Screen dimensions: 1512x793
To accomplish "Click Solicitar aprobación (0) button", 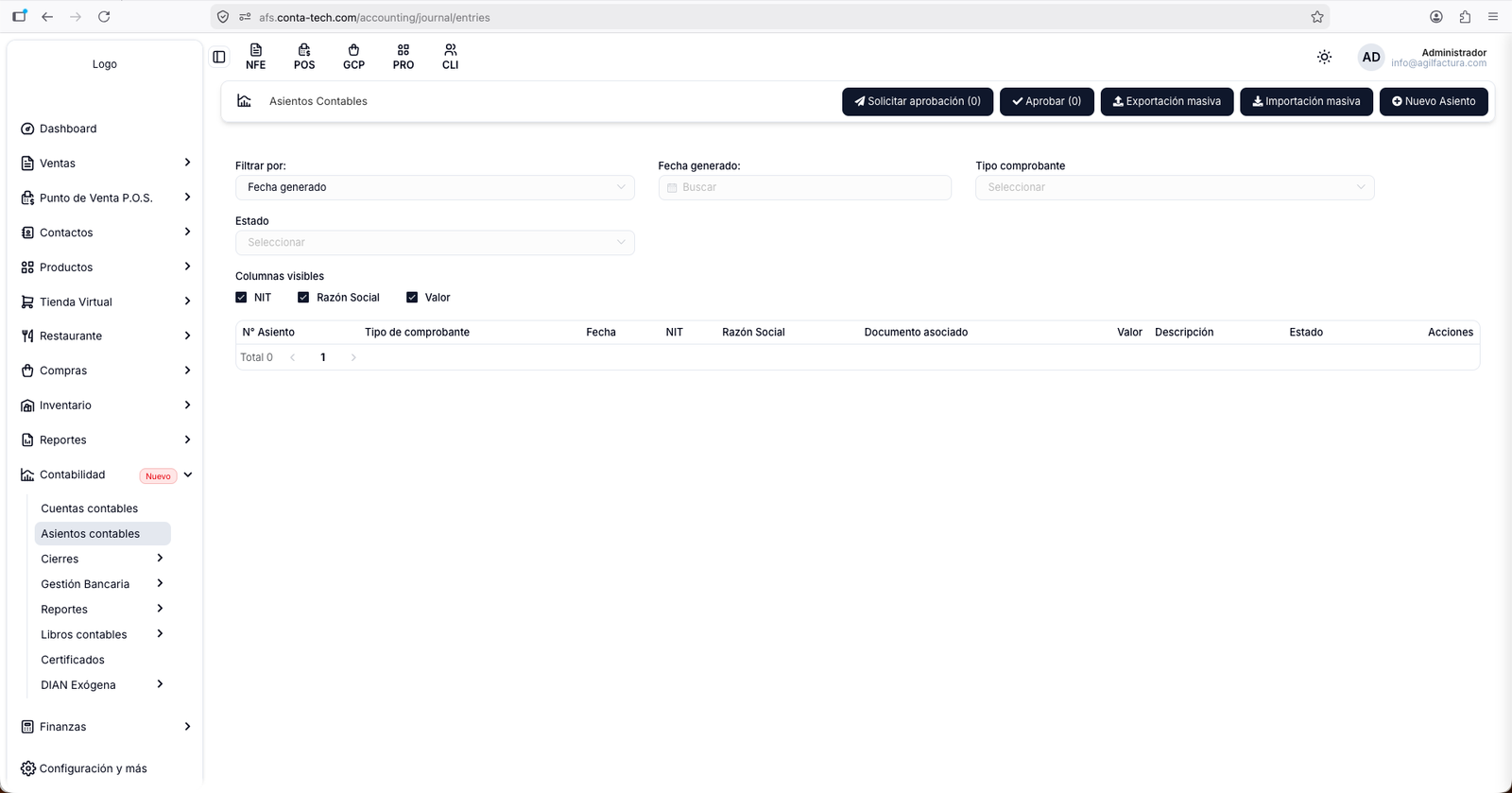I will pyautogui.click(x=918, y=101).
